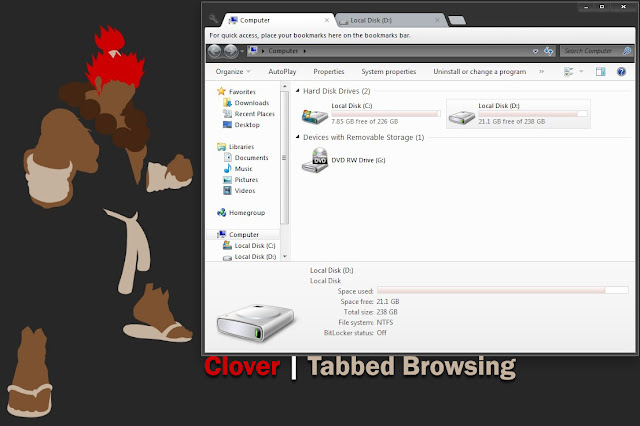Open Documents library

pyautogui.click(x=246, y=158)
